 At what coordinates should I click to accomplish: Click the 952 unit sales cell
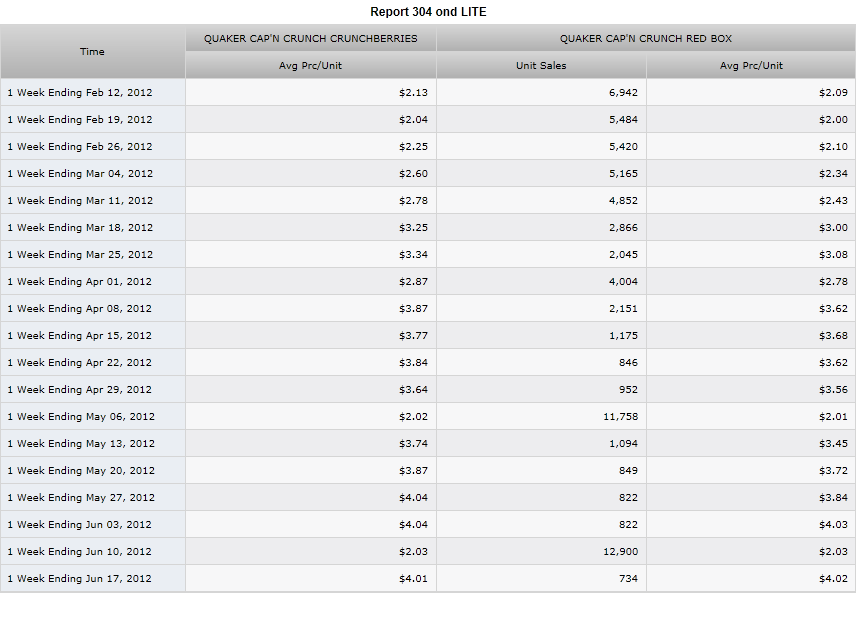[x=541, y=390]
